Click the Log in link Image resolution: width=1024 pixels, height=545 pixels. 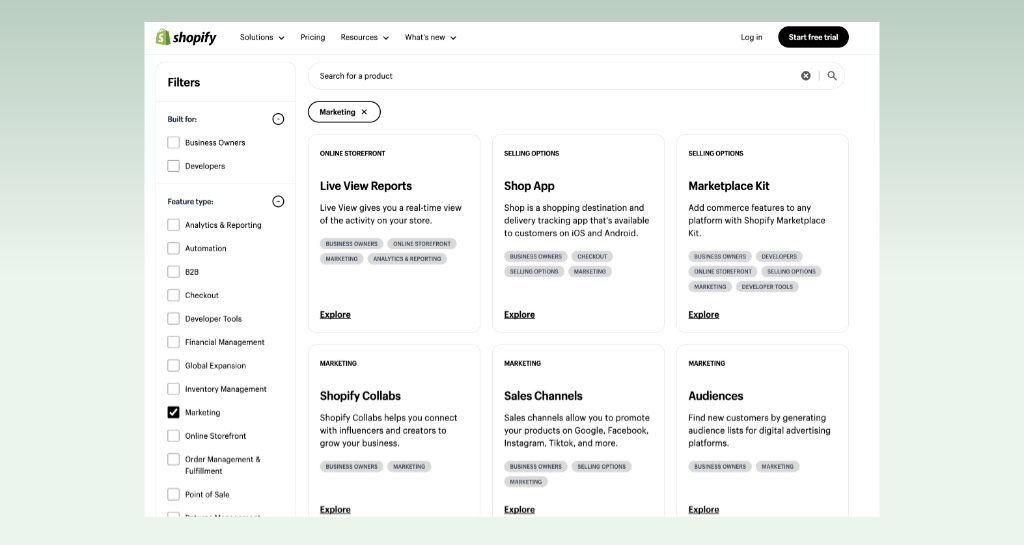pos(751,37)
